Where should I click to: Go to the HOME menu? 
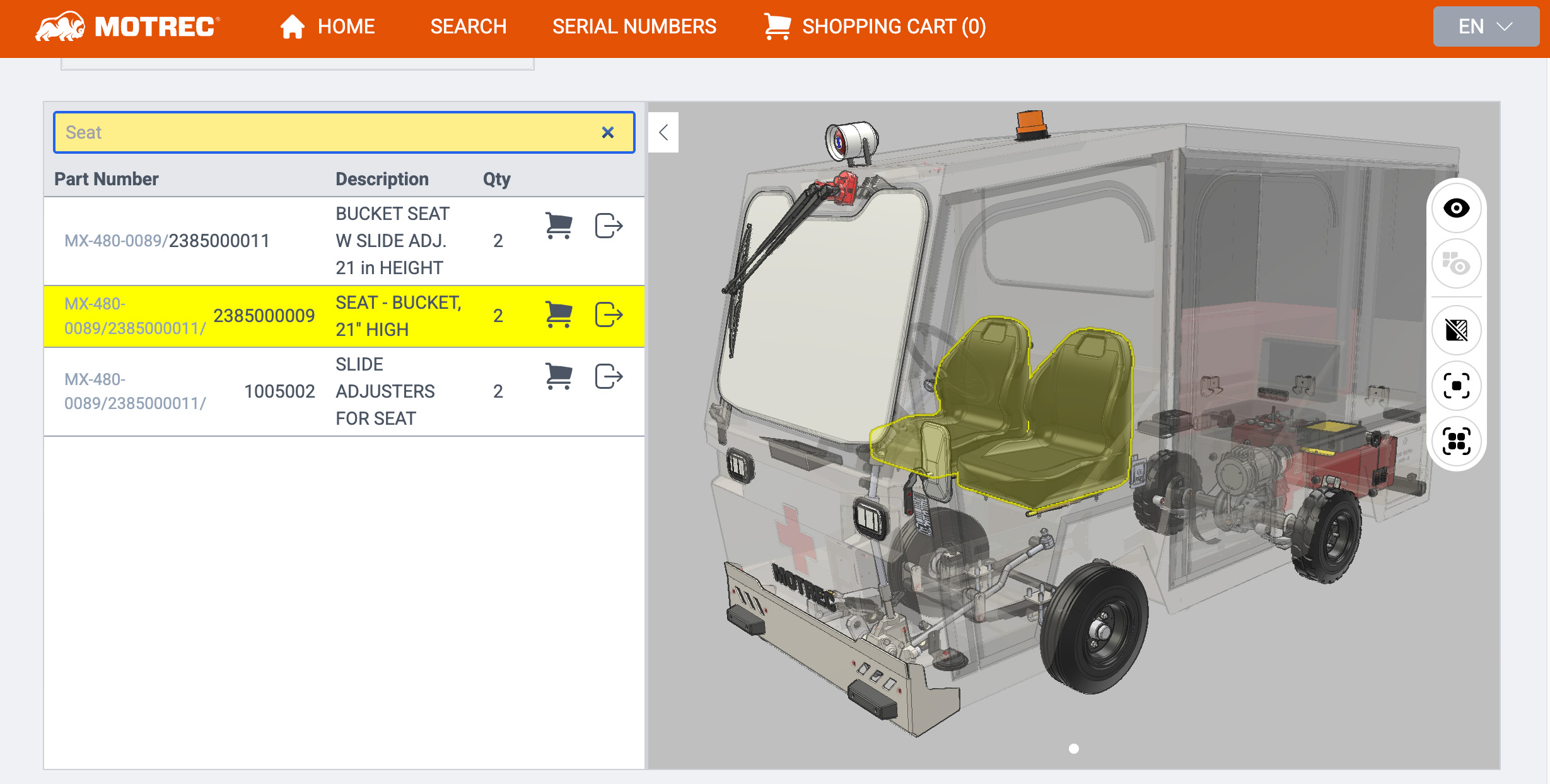tap(328, 26)
